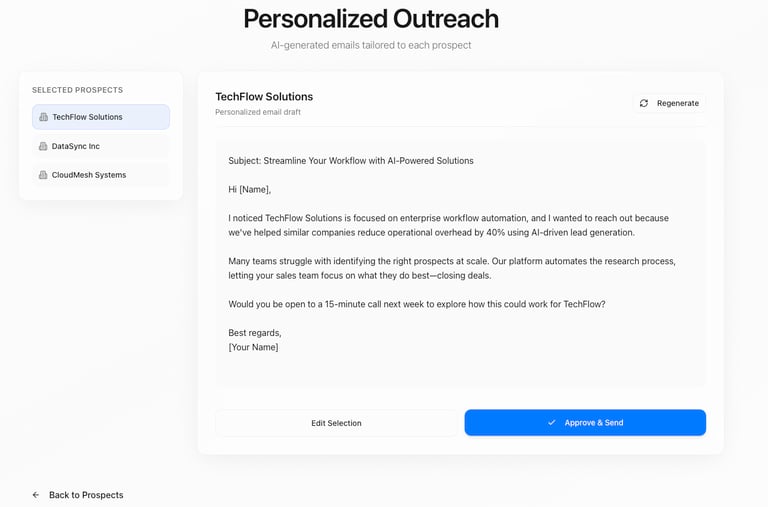Viewport: 768px width, 507px height.
Task: Click the [Your Name] signature placeholder
Action: tap(254, 347)
